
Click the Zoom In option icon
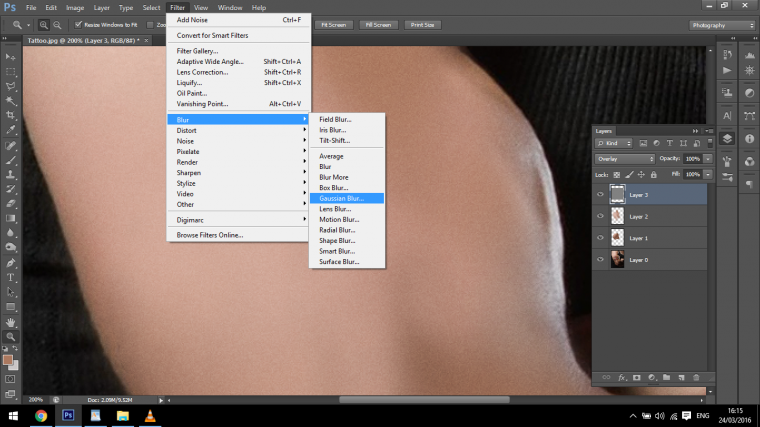44,25
